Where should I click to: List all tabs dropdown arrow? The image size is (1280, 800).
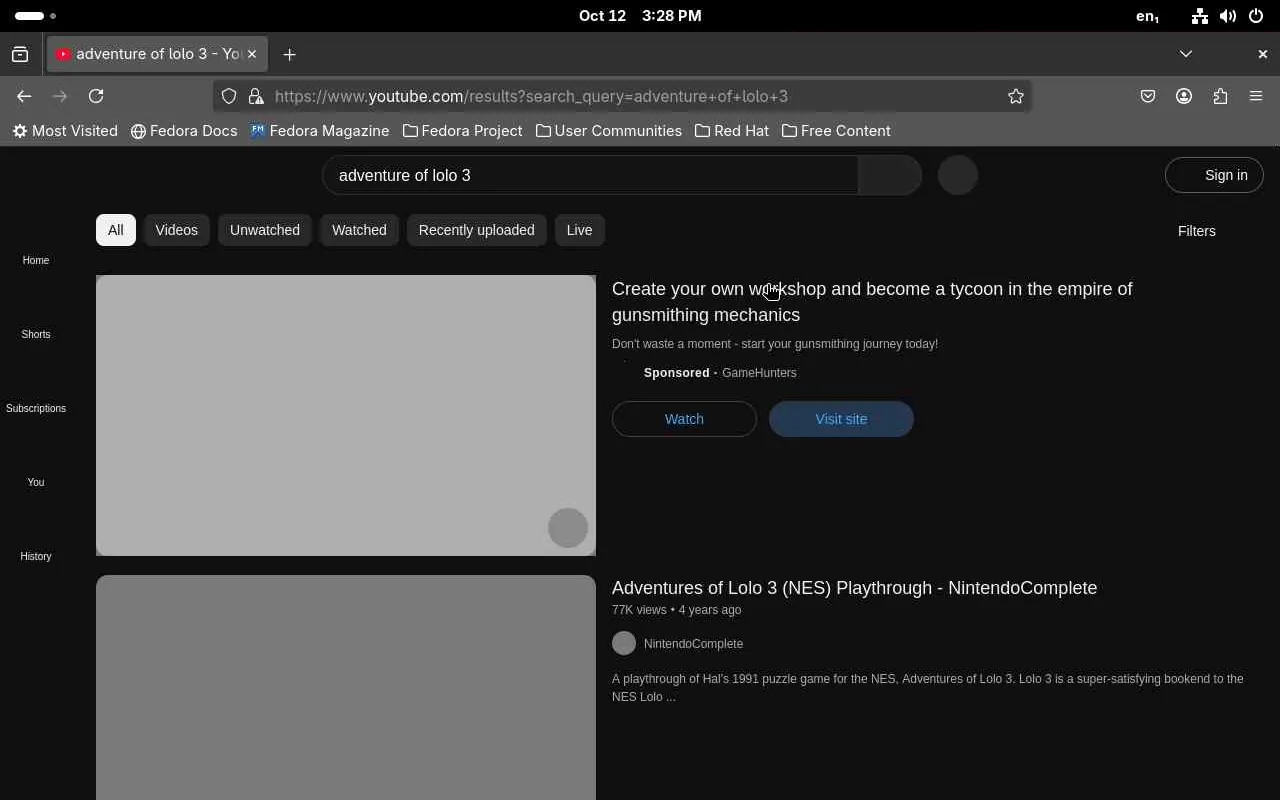[x=1186, y=54]
